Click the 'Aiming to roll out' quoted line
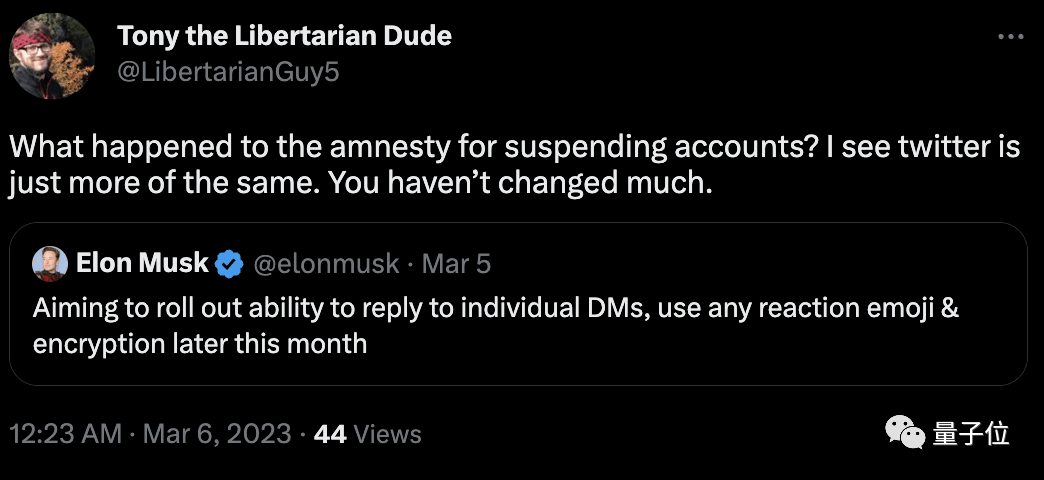 [x=496, y=308]
